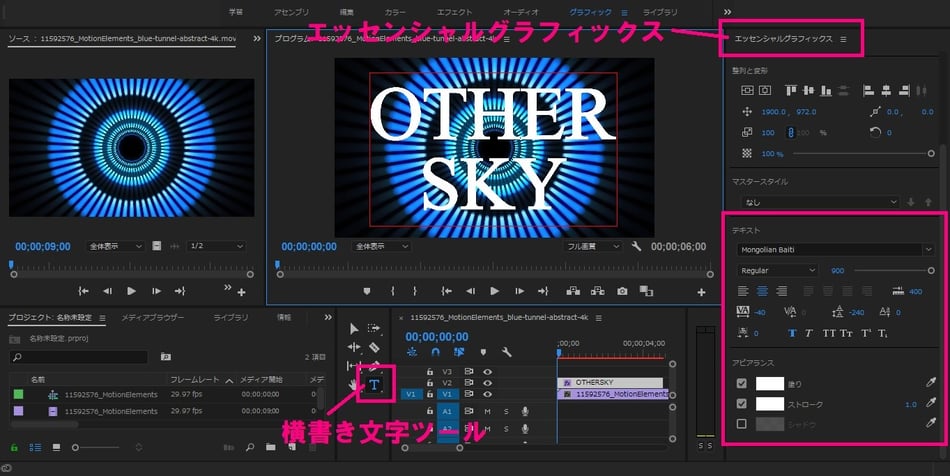This screenshot has height=476, width=950.
Task: Uncheck the ストローク (stroke) checkbox
Action: pos(741,404)
